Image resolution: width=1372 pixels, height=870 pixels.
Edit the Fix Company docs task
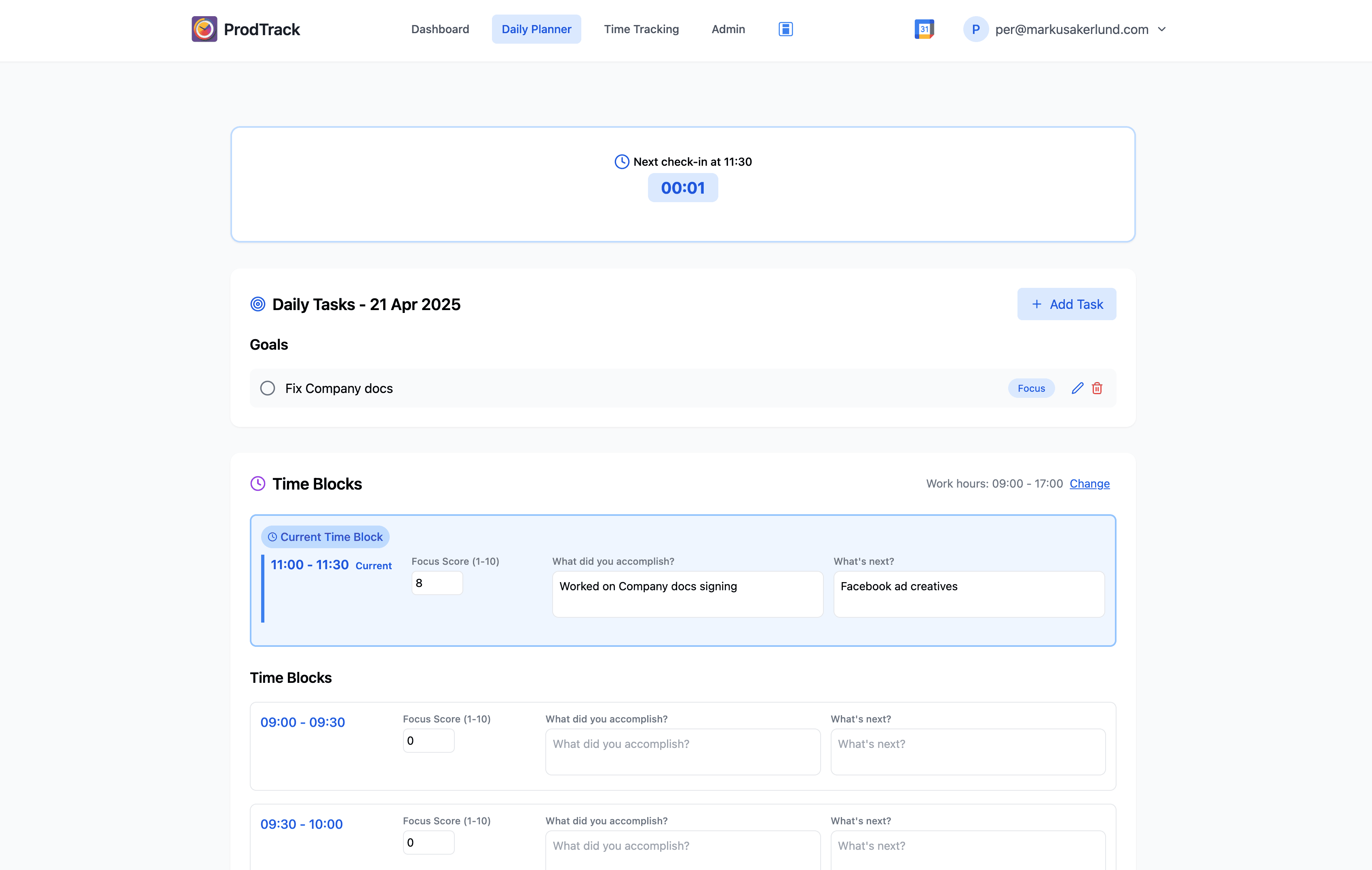point(1077,388)
